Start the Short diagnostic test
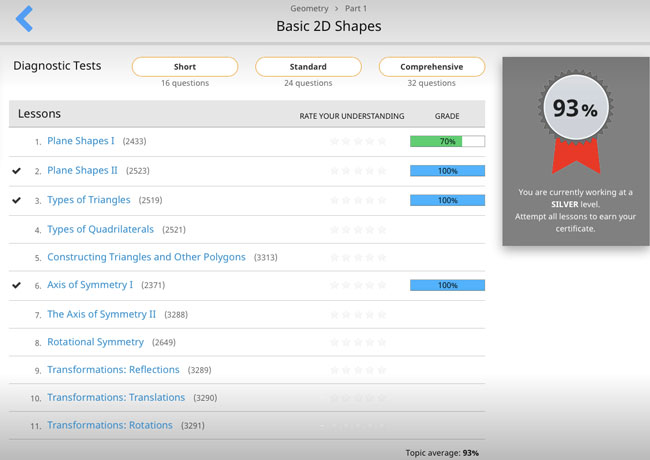Image resolution: width=650 pixels, height=460 pixels. (185, 67)
